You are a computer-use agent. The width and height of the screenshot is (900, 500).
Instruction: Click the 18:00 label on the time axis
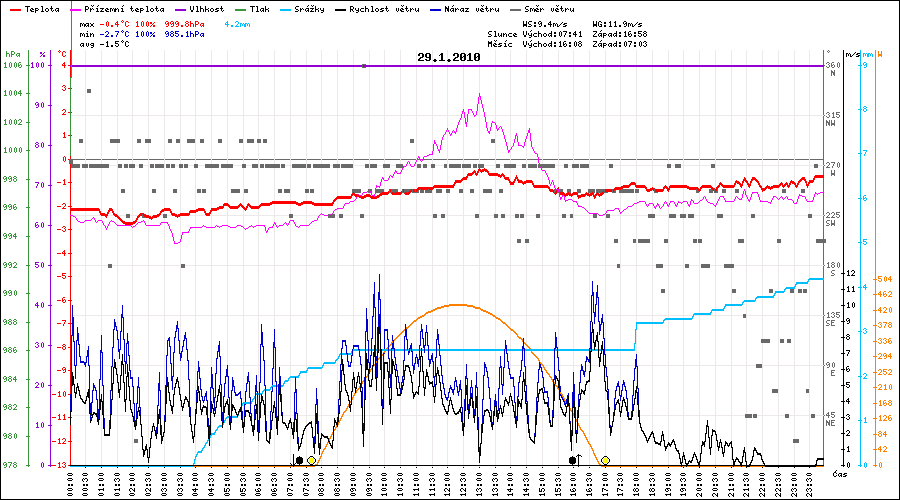click(x=637, y=483)
